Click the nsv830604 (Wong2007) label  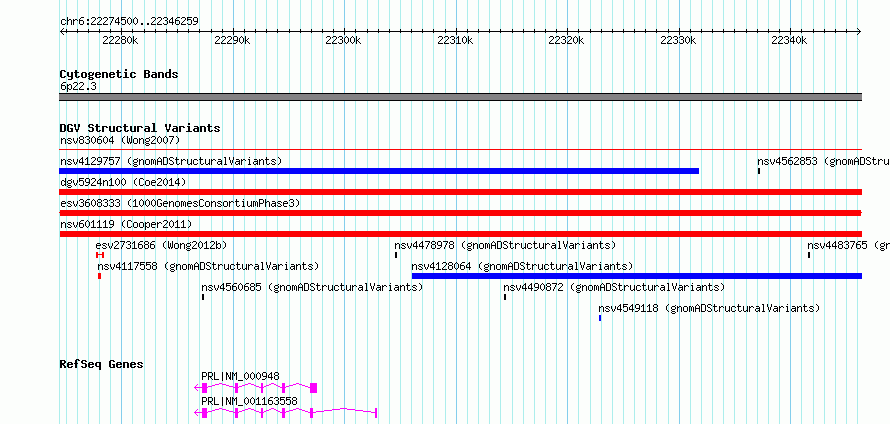[x=120, y=140]
